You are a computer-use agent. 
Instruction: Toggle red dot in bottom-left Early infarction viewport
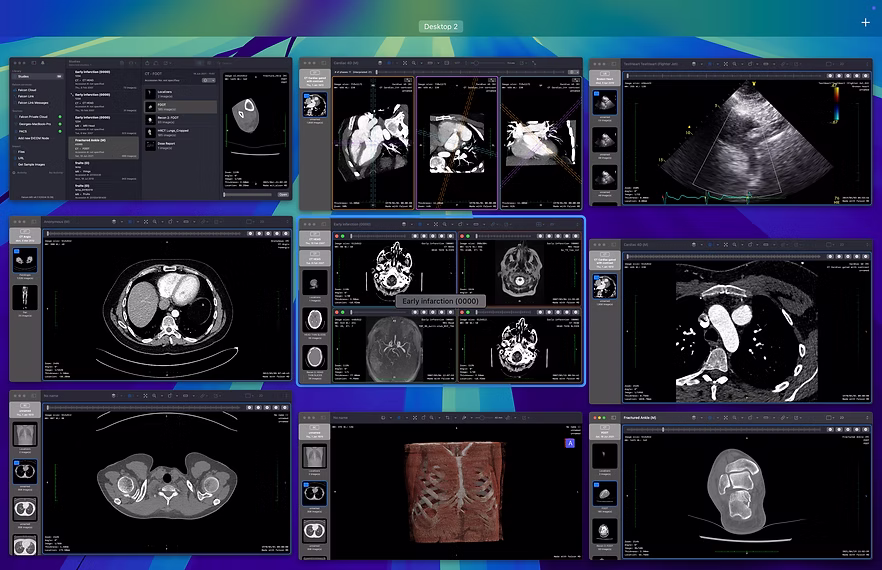point(336,311)
